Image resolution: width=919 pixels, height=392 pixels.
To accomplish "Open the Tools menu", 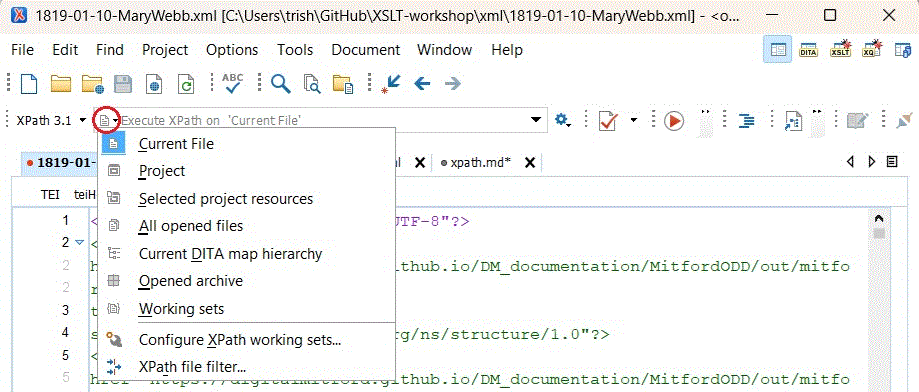I will (x=295, y=50).
